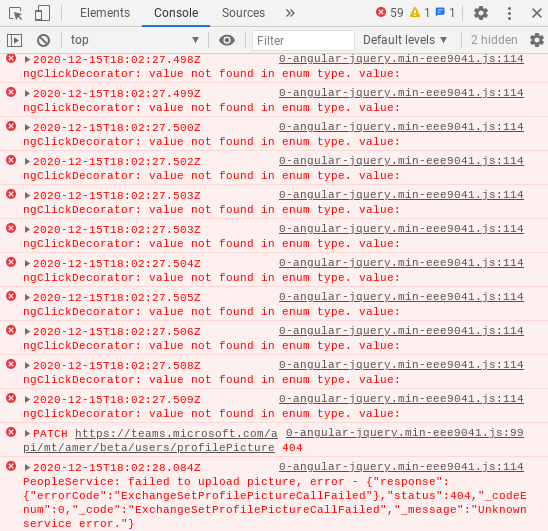This screenshot has width=548, height=531.
Task: Focus the Filter input field
Action: pos(303,40)
